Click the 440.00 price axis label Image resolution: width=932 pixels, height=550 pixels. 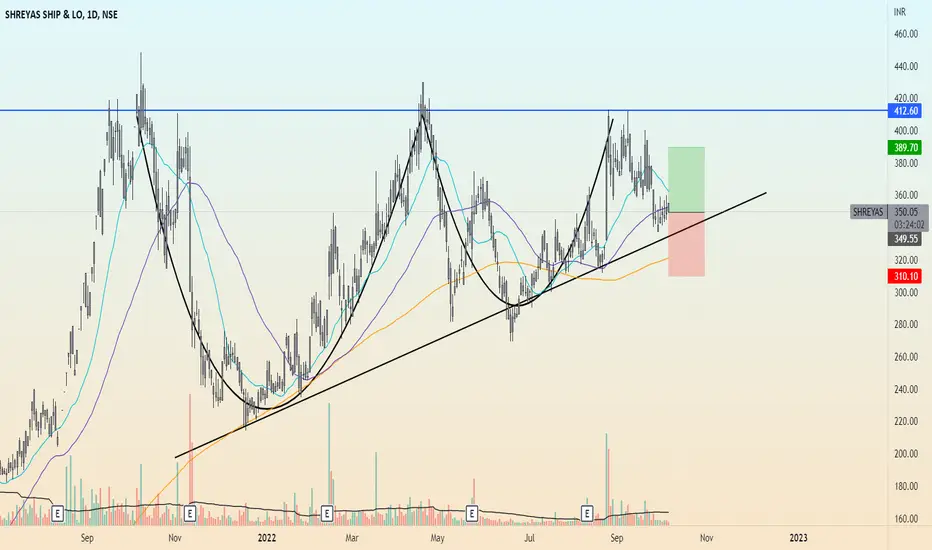point(906,67)
